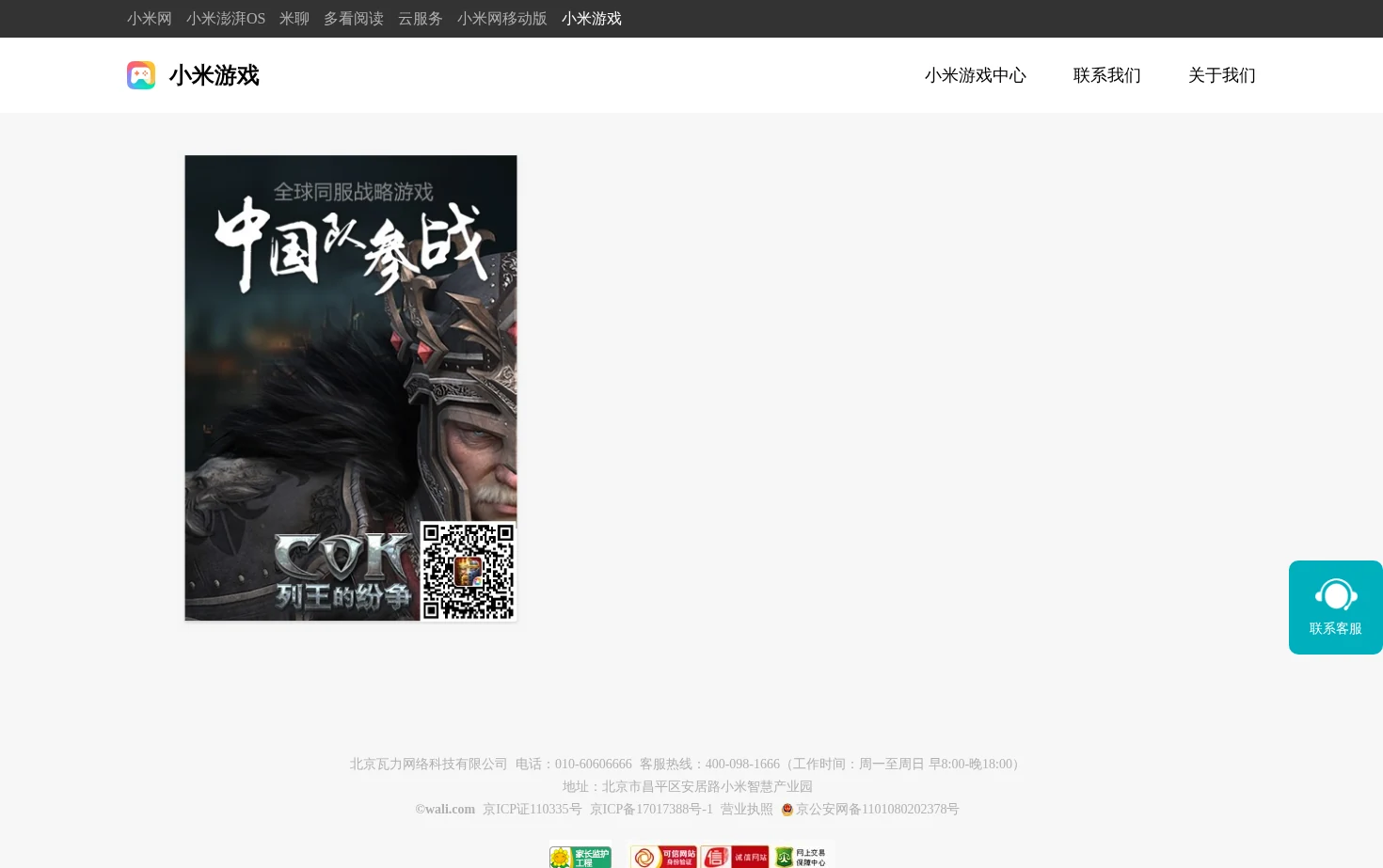Click the COK 列王的纷争 logo on poster
1383x868 pixels.
coord(344,571)
